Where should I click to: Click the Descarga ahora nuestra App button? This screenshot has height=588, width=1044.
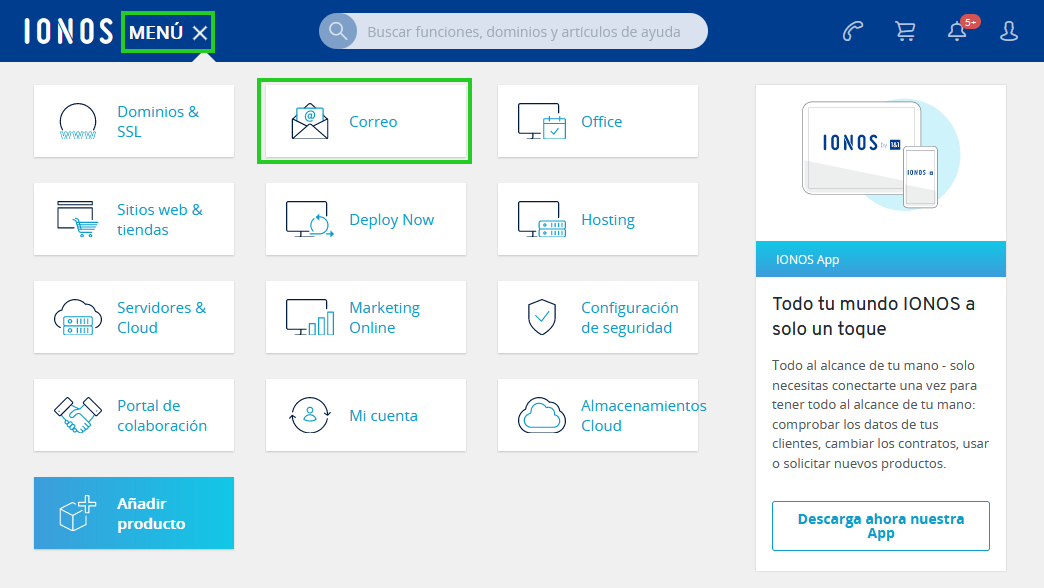point(880,526)
